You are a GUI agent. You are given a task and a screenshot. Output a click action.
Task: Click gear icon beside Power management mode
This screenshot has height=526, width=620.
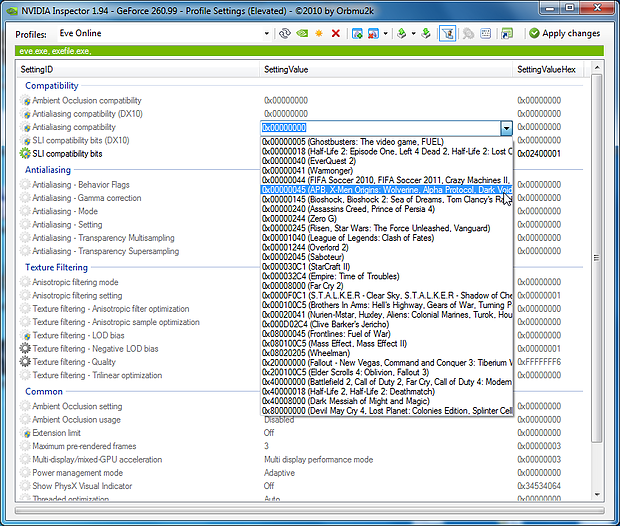pos(25,473)
